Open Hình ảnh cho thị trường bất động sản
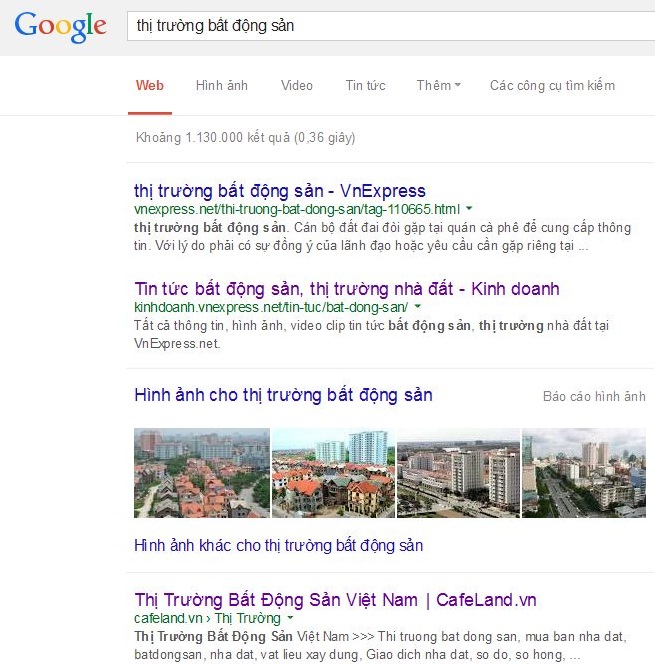Screen dimensions: 655x672 click(x=283, y=395)
